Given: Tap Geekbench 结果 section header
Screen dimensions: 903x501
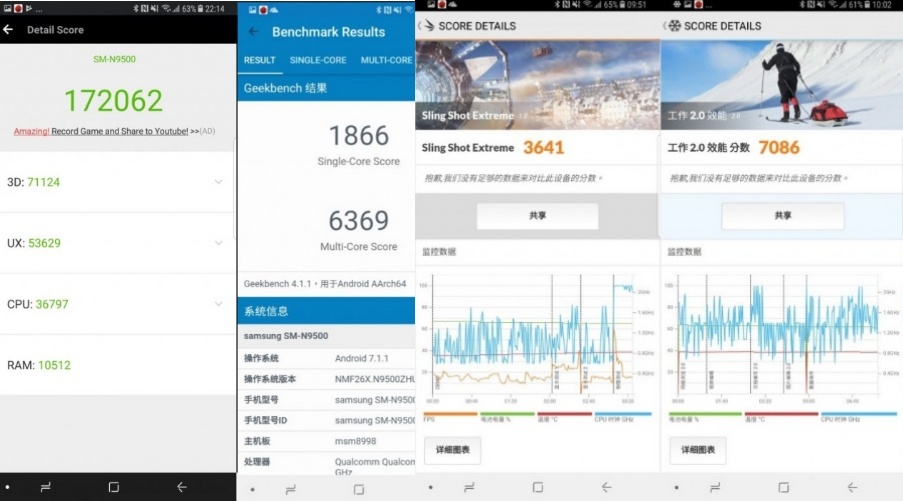Looking at the screenshot, I should tap(326, 88).
